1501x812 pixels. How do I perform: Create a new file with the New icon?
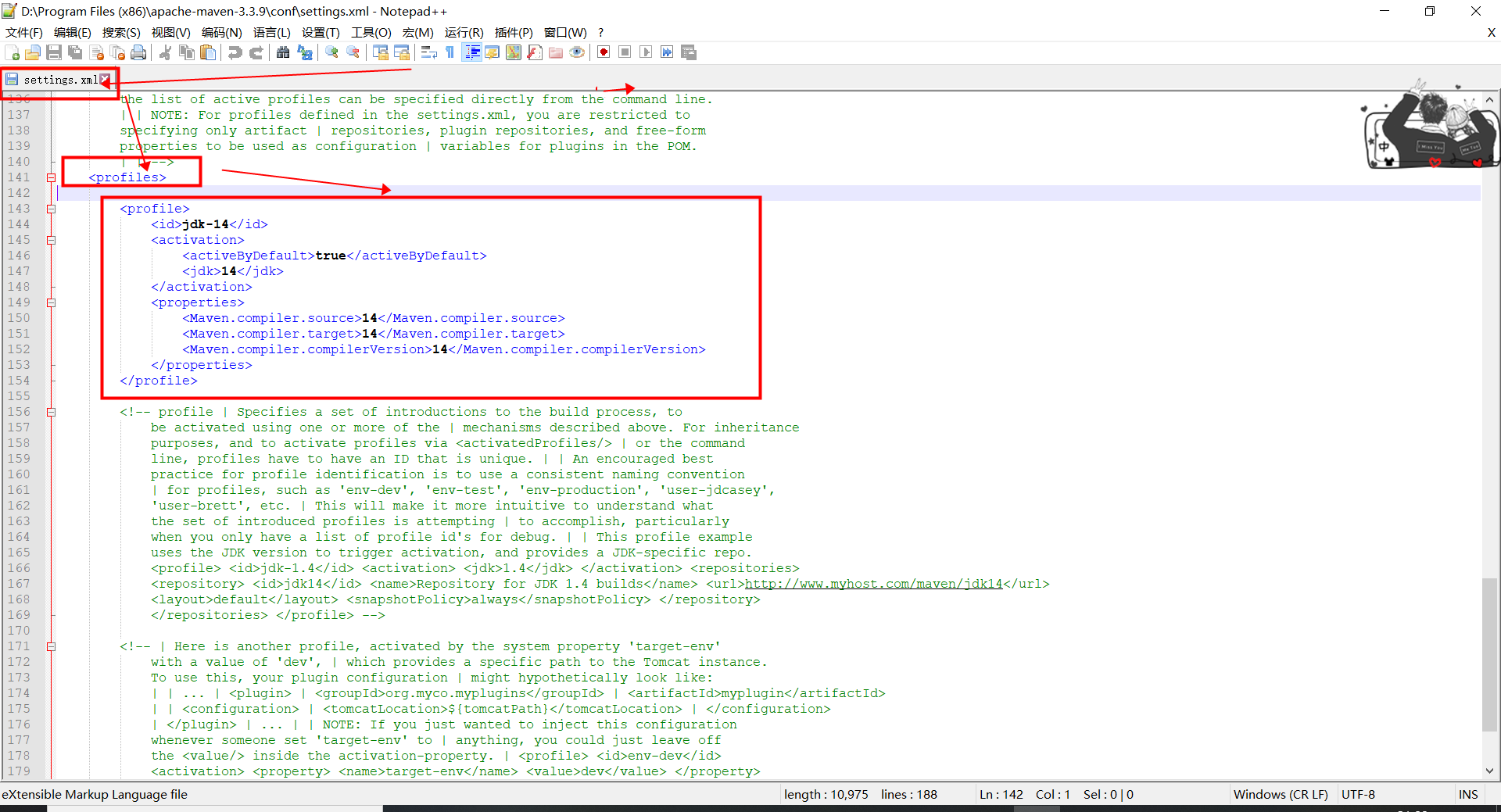(13, 52)
